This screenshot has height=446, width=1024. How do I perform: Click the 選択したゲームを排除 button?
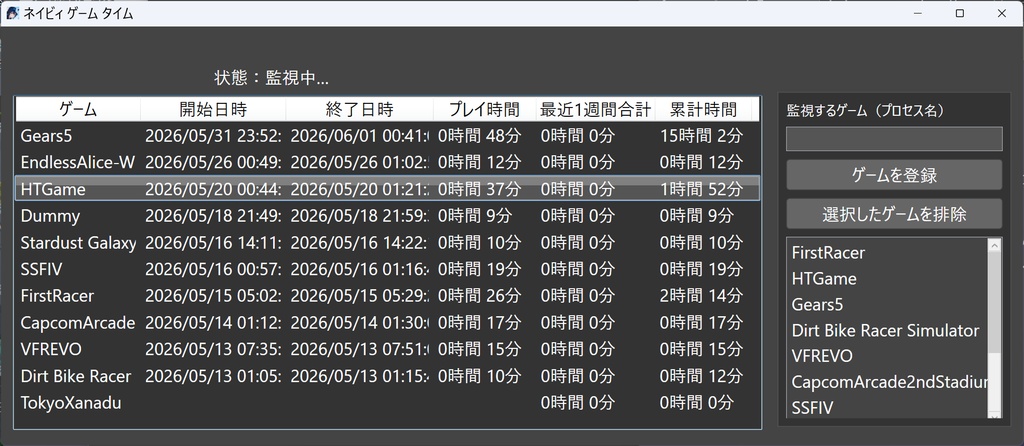[x=894, y=214]
